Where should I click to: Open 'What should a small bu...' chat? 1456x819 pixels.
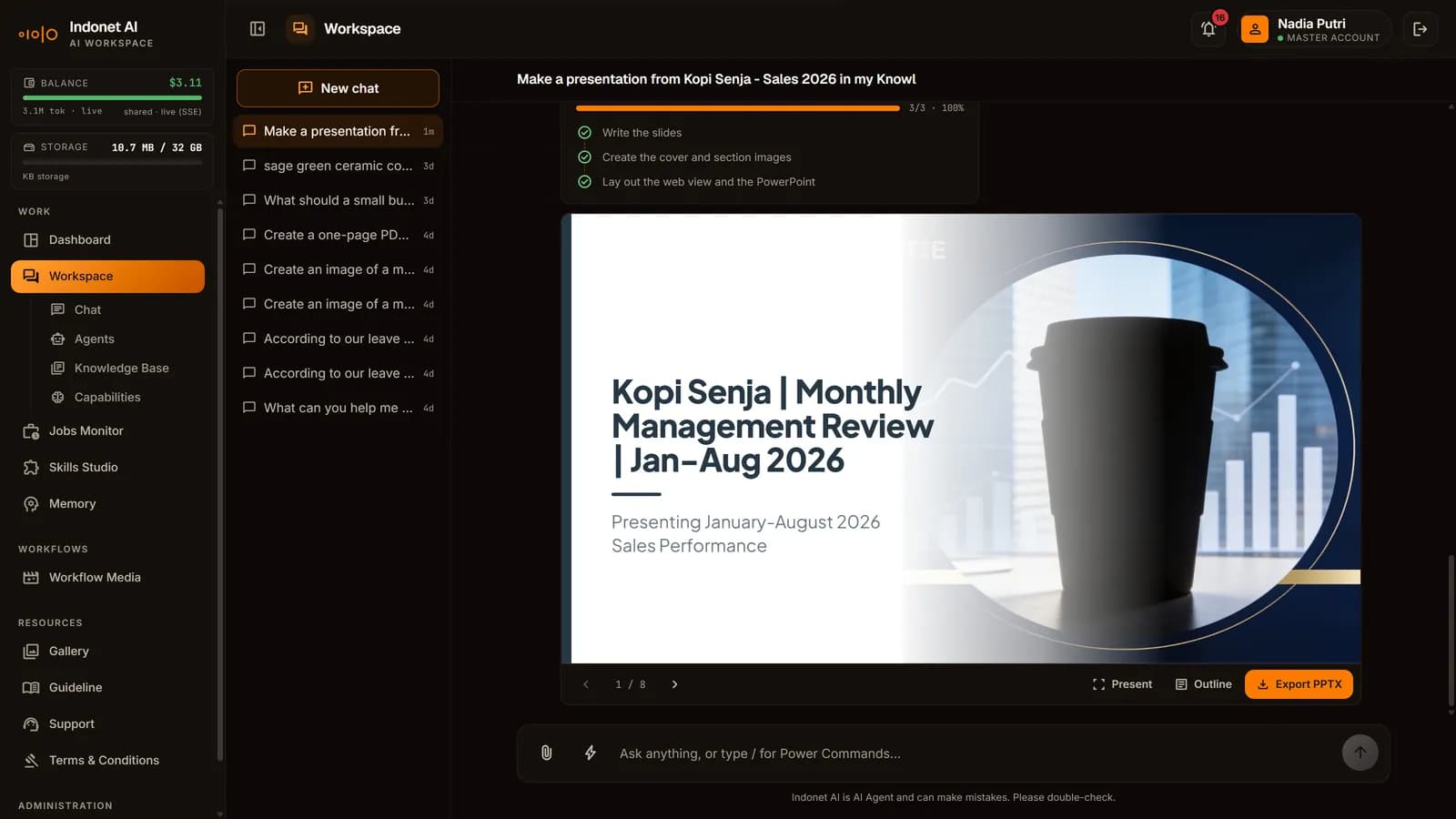click(338, 200)
